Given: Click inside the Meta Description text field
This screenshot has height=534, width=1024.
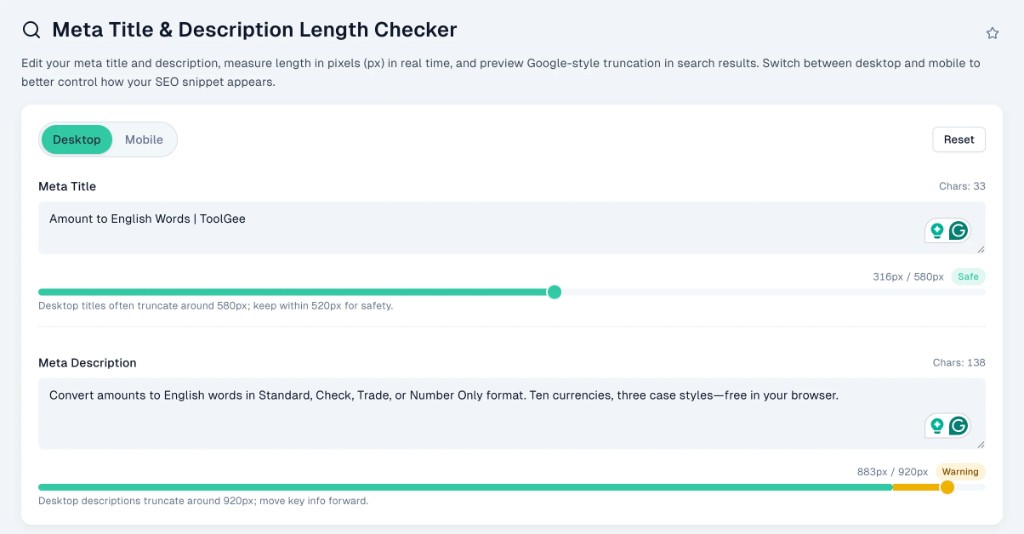Looking at the screenshot, I should (511, 413).
